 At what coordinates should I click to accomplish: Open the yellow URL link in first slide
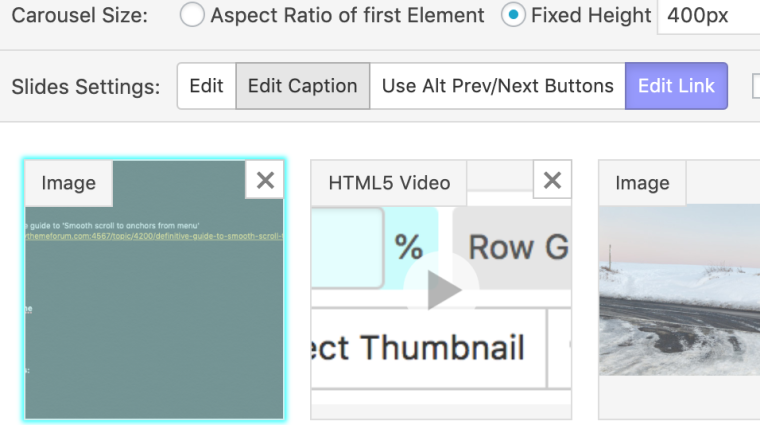[150, 237]
